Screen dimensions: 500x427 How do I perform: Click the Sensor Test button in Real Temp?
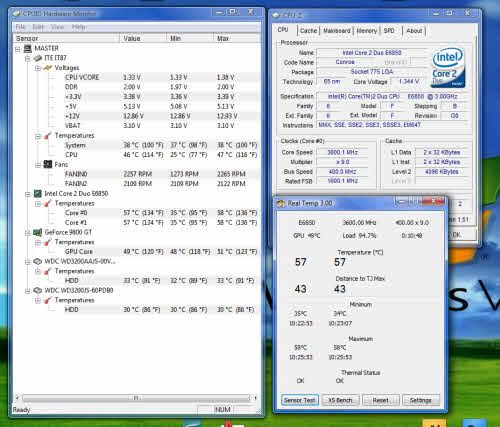point(300,400)
